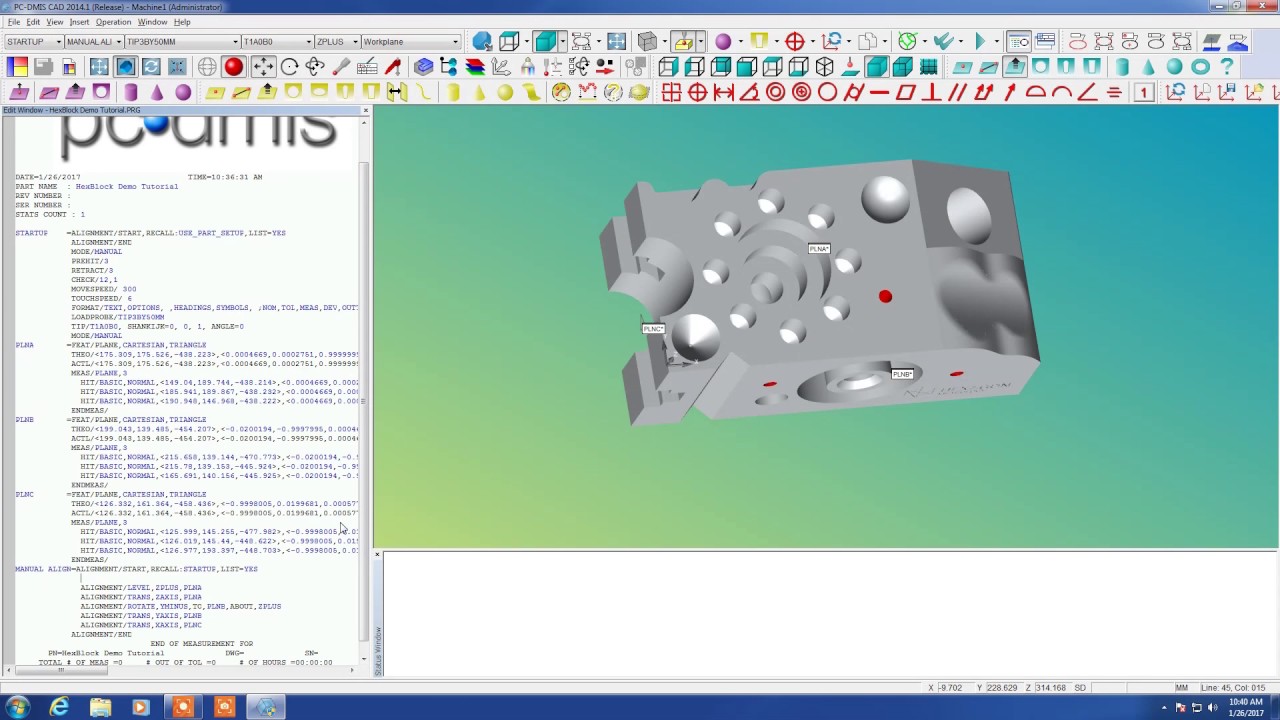The image size is (1280, 720).
Task: Click the red position dimension crosshair icon
Action: pyautogui.click(x=698, y=93)
